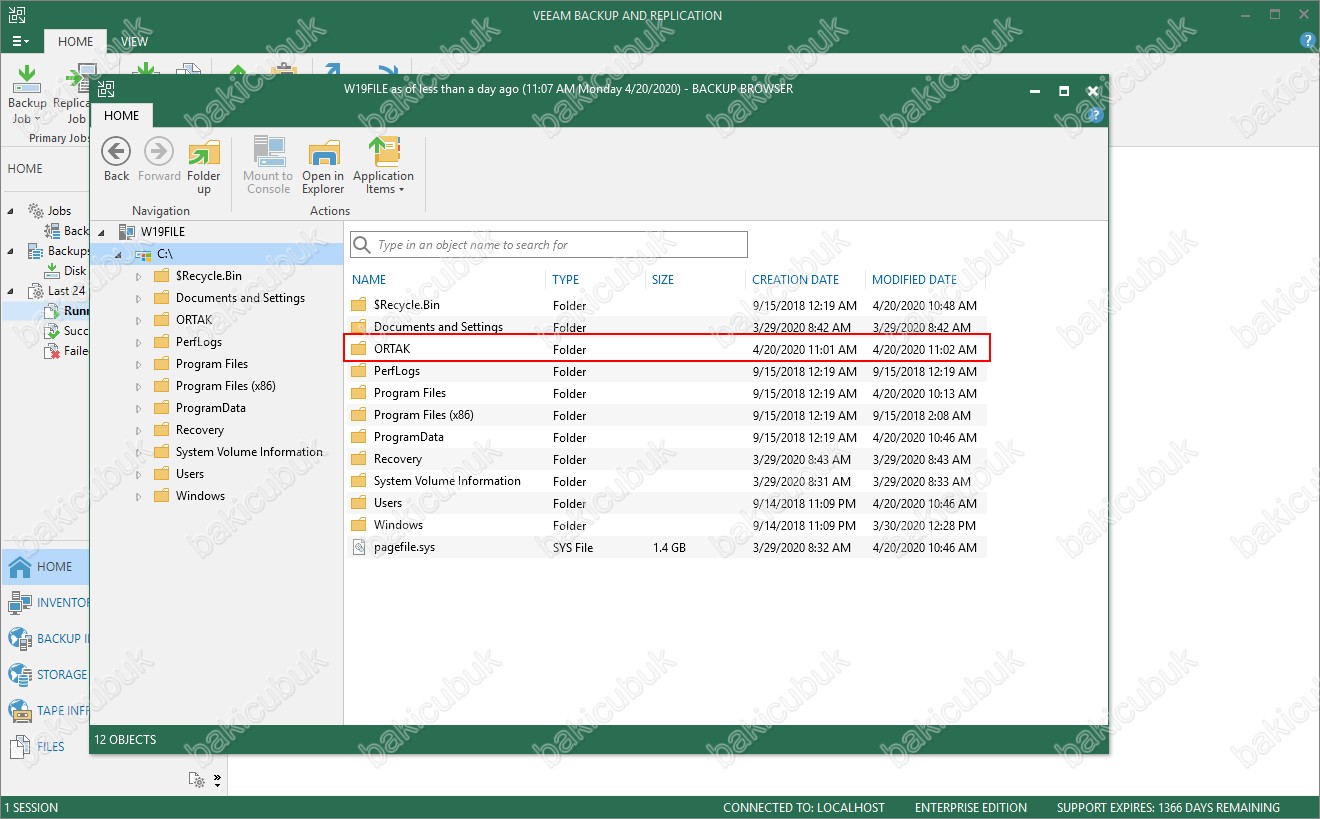Screen dimensions: 1320x819
Task: Click CONNECTED TO: LOCALHOST in status bar
Action: (x=804, y=808)
